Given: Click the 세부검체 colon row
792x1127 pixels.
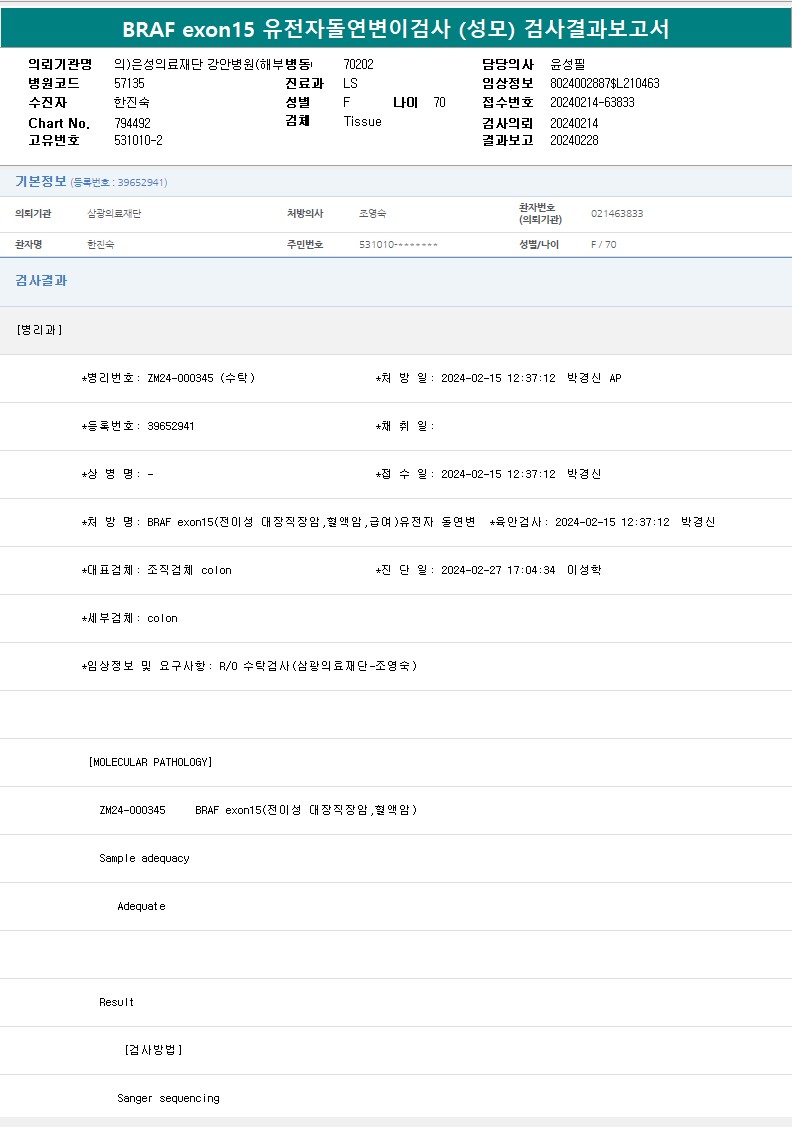Looking at the screenshot, I should click(130, 618).
